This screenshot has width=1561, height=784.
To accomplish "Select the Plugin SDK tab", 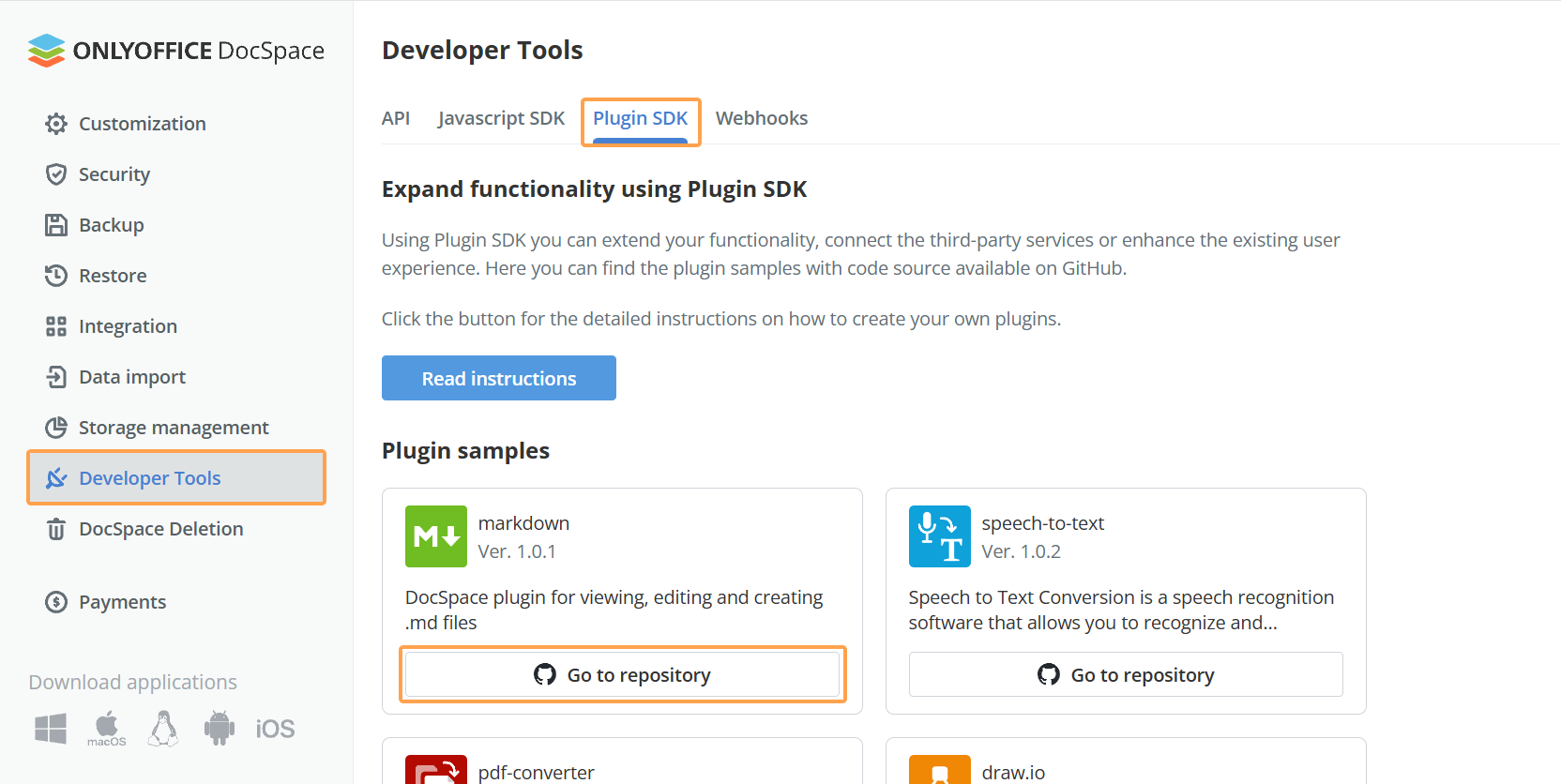I will (x=641, y=120).
